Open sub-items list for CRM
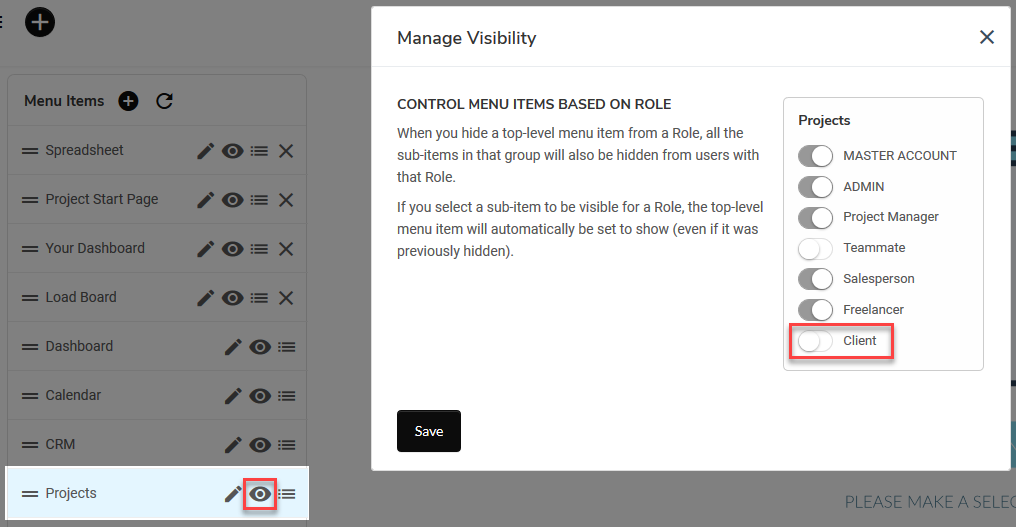The image size is (1016, 527). [286, 445]
